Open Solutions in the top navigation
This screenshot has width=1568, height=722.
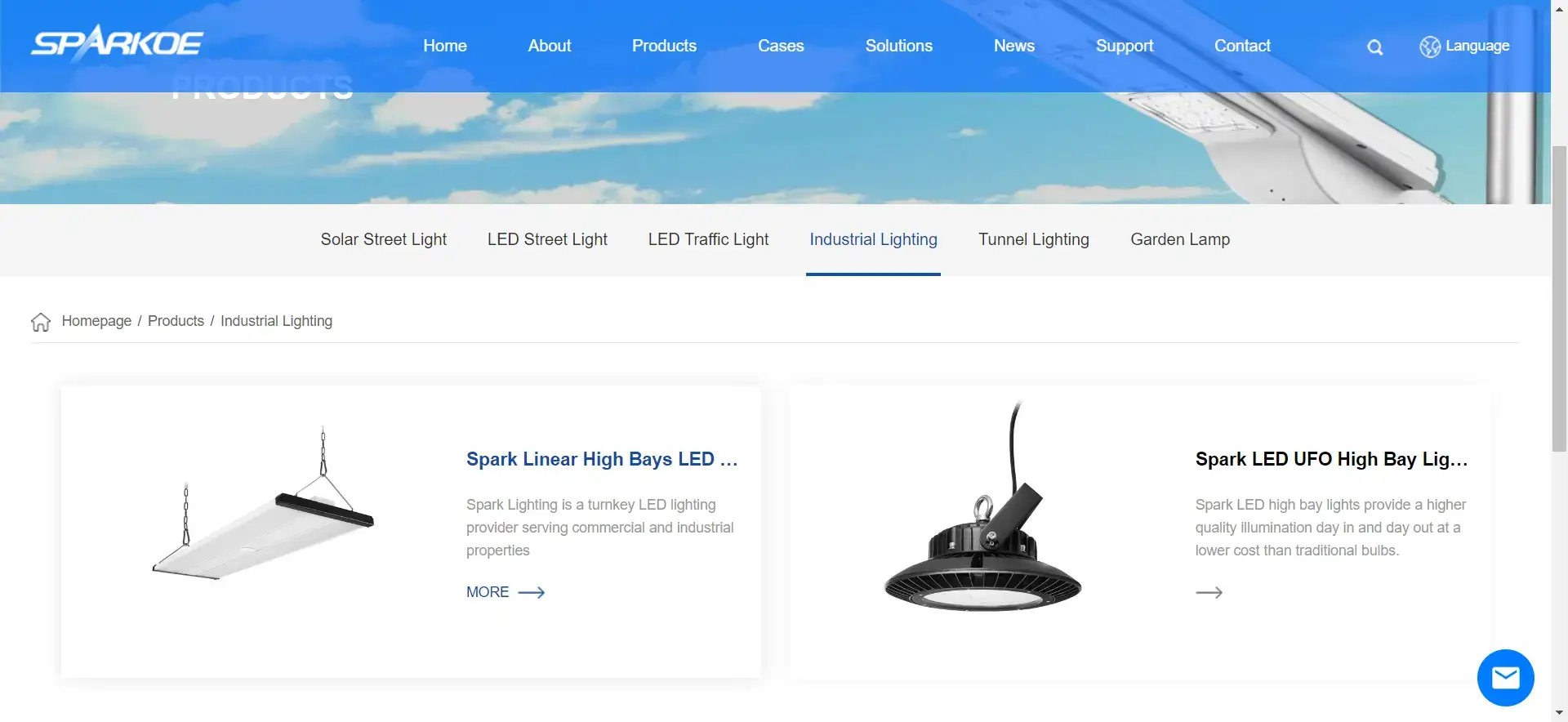[x=899, y=46]
